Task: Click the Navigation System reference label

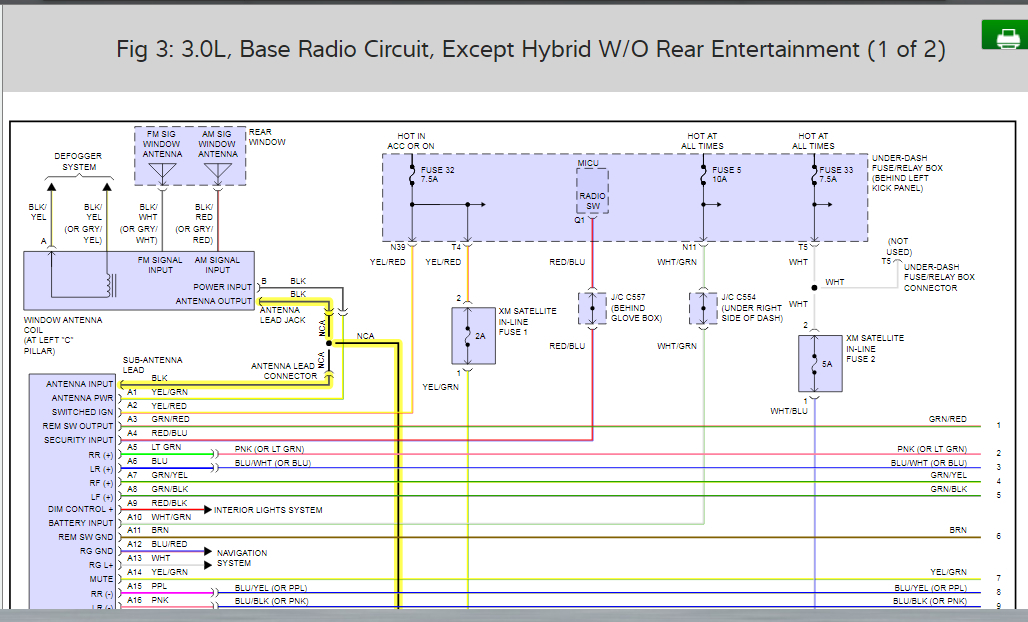Action: pos(241,558)
